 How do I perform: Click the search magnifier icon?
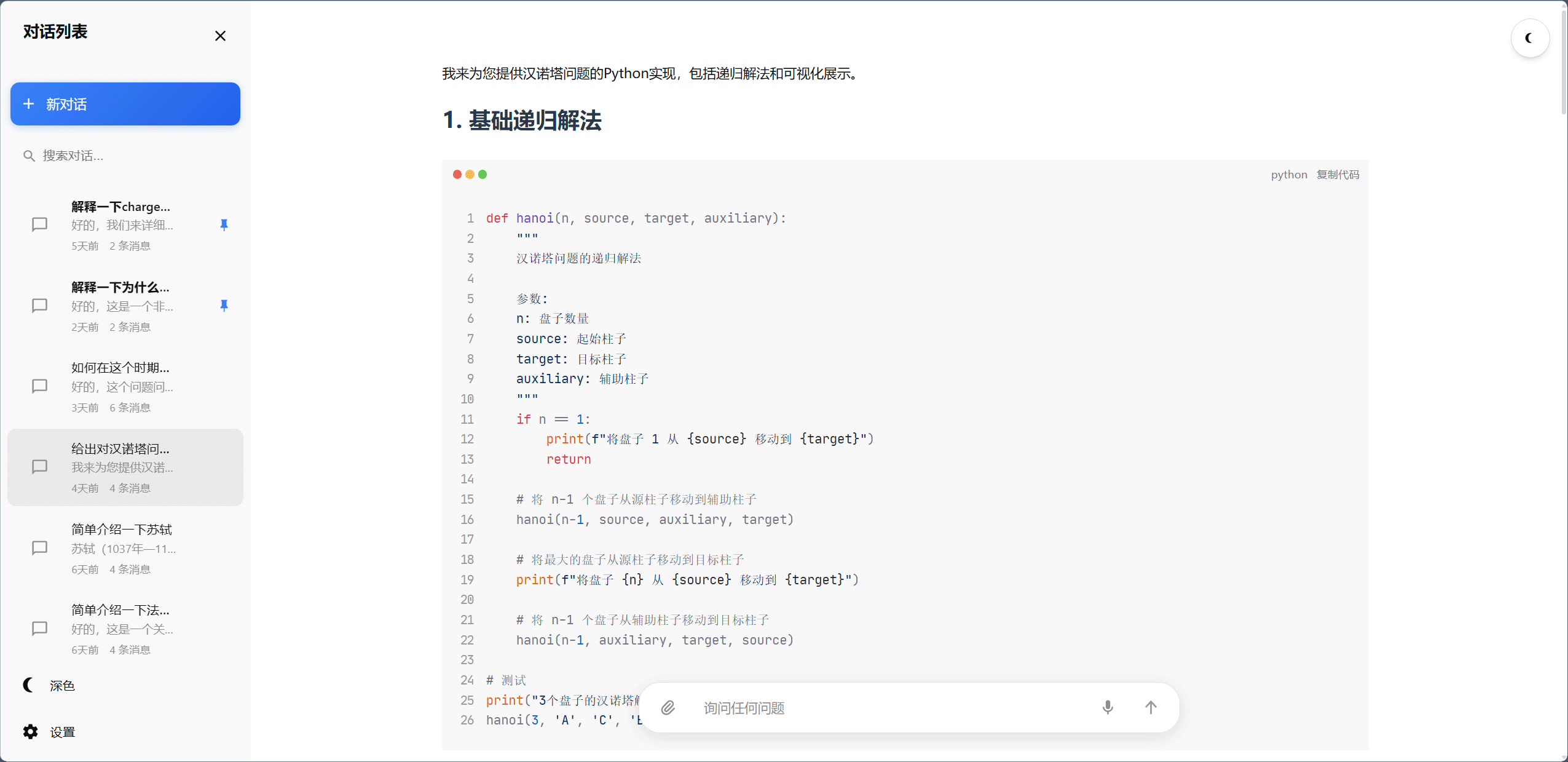tap(28, 156)
